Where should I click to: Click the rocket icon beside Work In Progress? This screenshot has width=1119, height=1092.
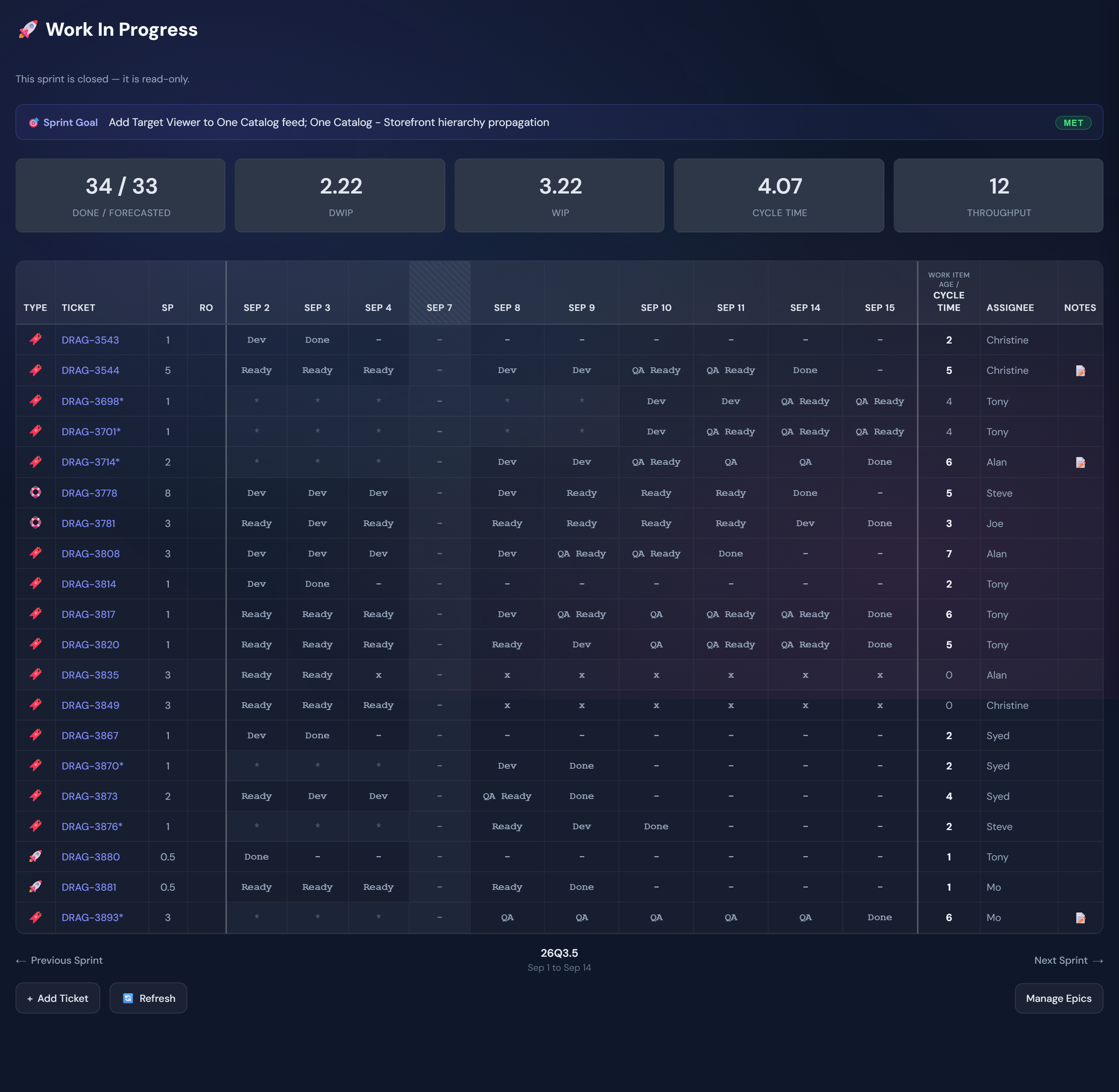click(28, 29)
